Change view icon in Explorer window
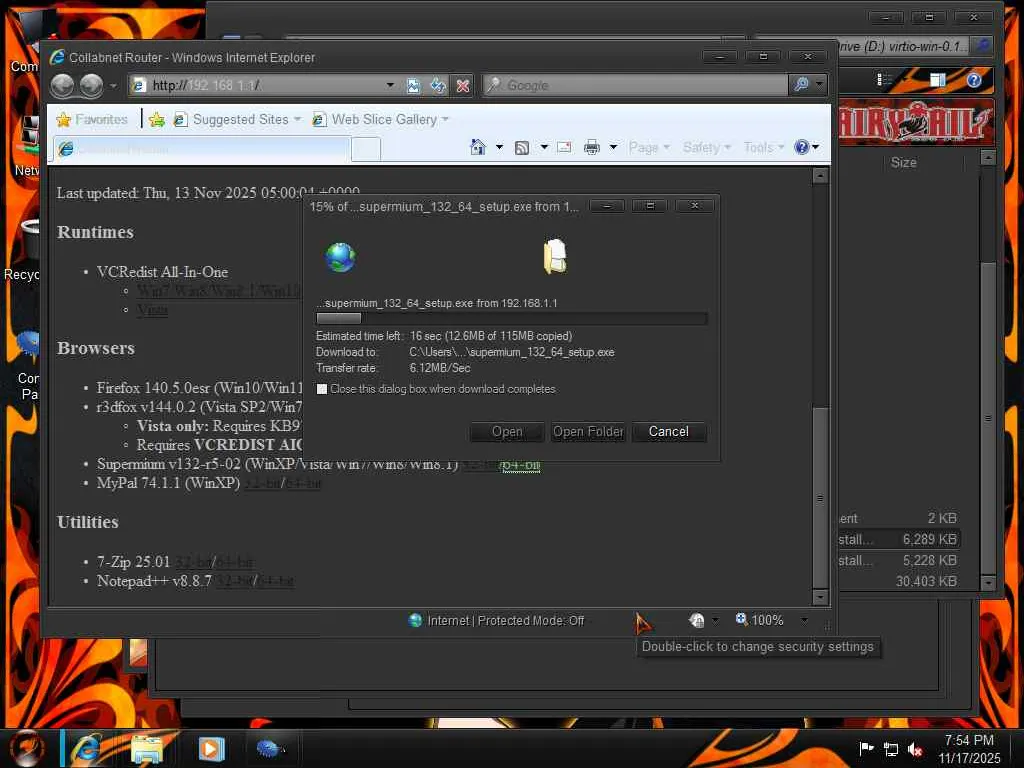The height and width of the screenshot is (768, 1024). (x=884, y=80)
